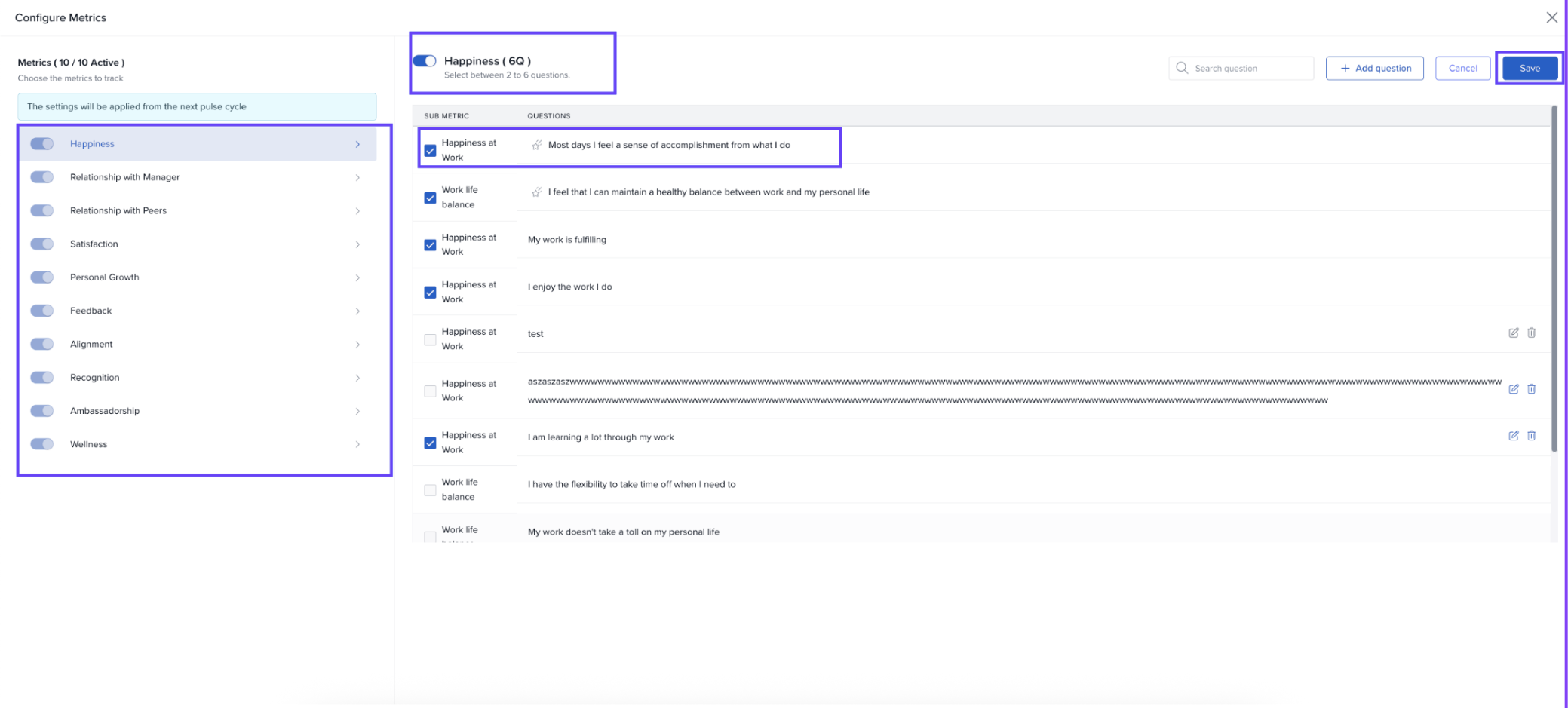This screenshot has width=1568, height=708.
Task: Expand the Personal Growth metric arrow
Action: (357, 277)
